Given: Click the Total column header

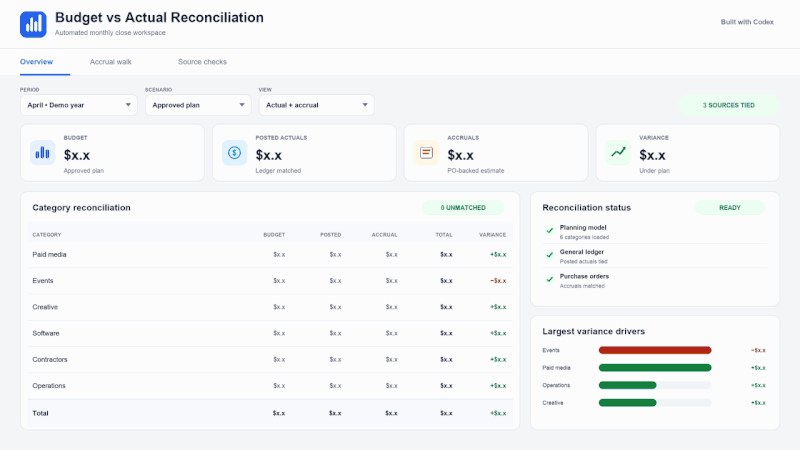Looking at the screenshot, I should point(444,235).
